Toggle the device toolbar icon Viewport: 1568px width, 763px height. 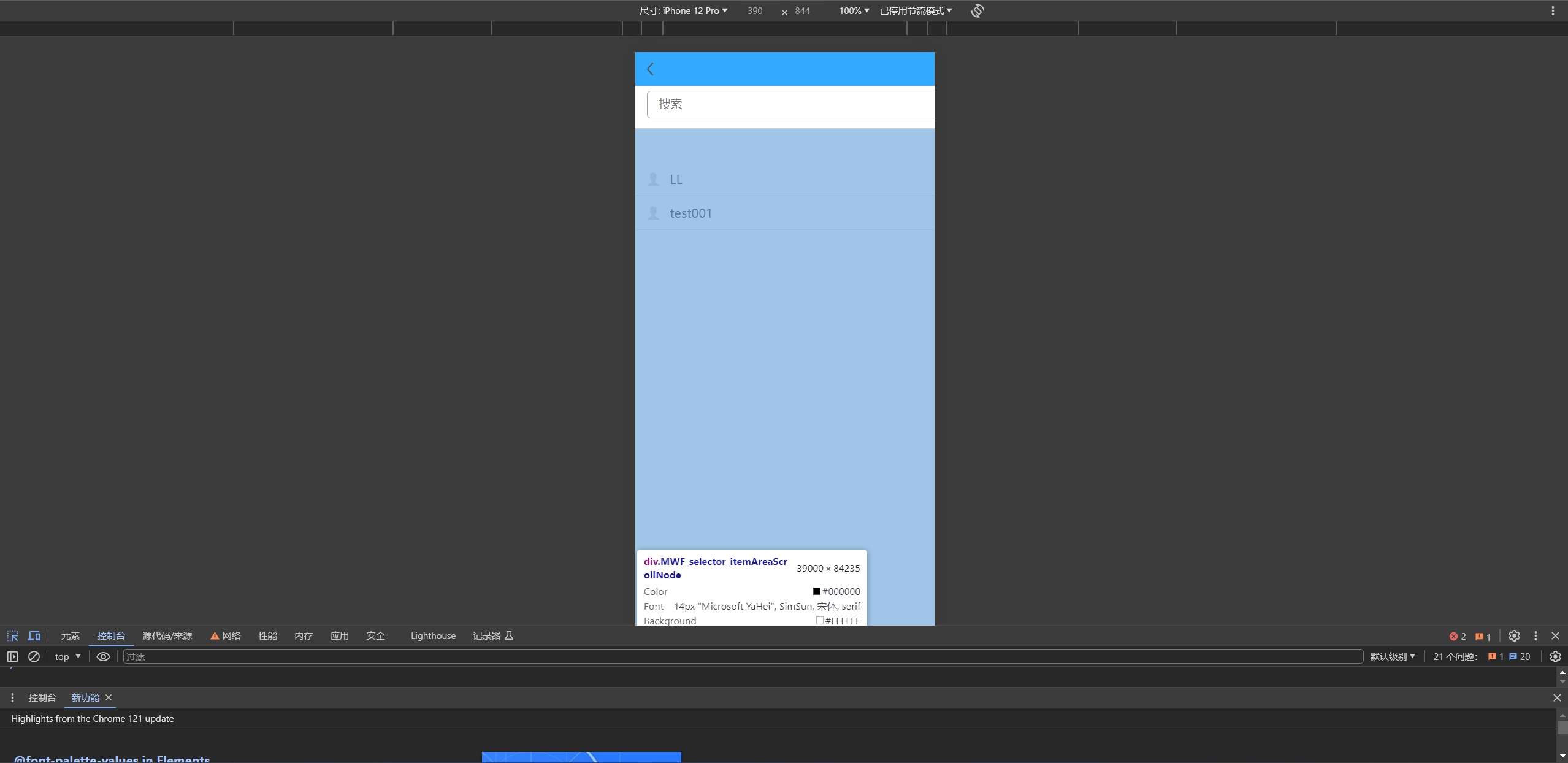[34, 636]
